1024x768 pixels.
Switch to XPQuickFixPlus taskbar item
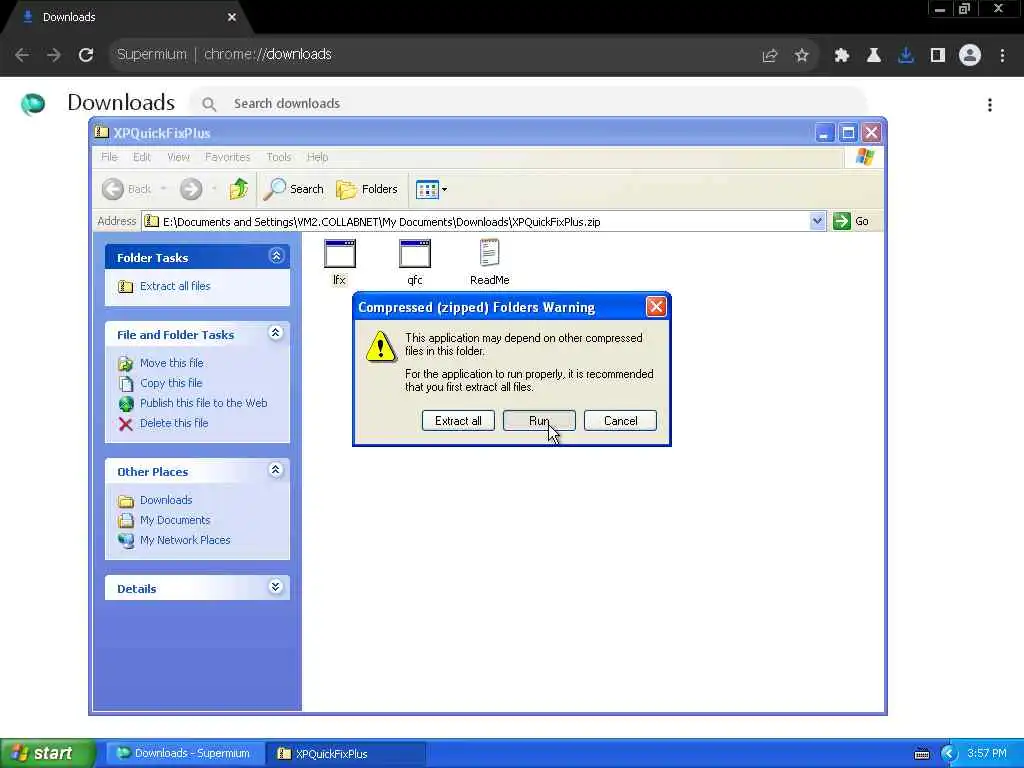tap(346, 753)
